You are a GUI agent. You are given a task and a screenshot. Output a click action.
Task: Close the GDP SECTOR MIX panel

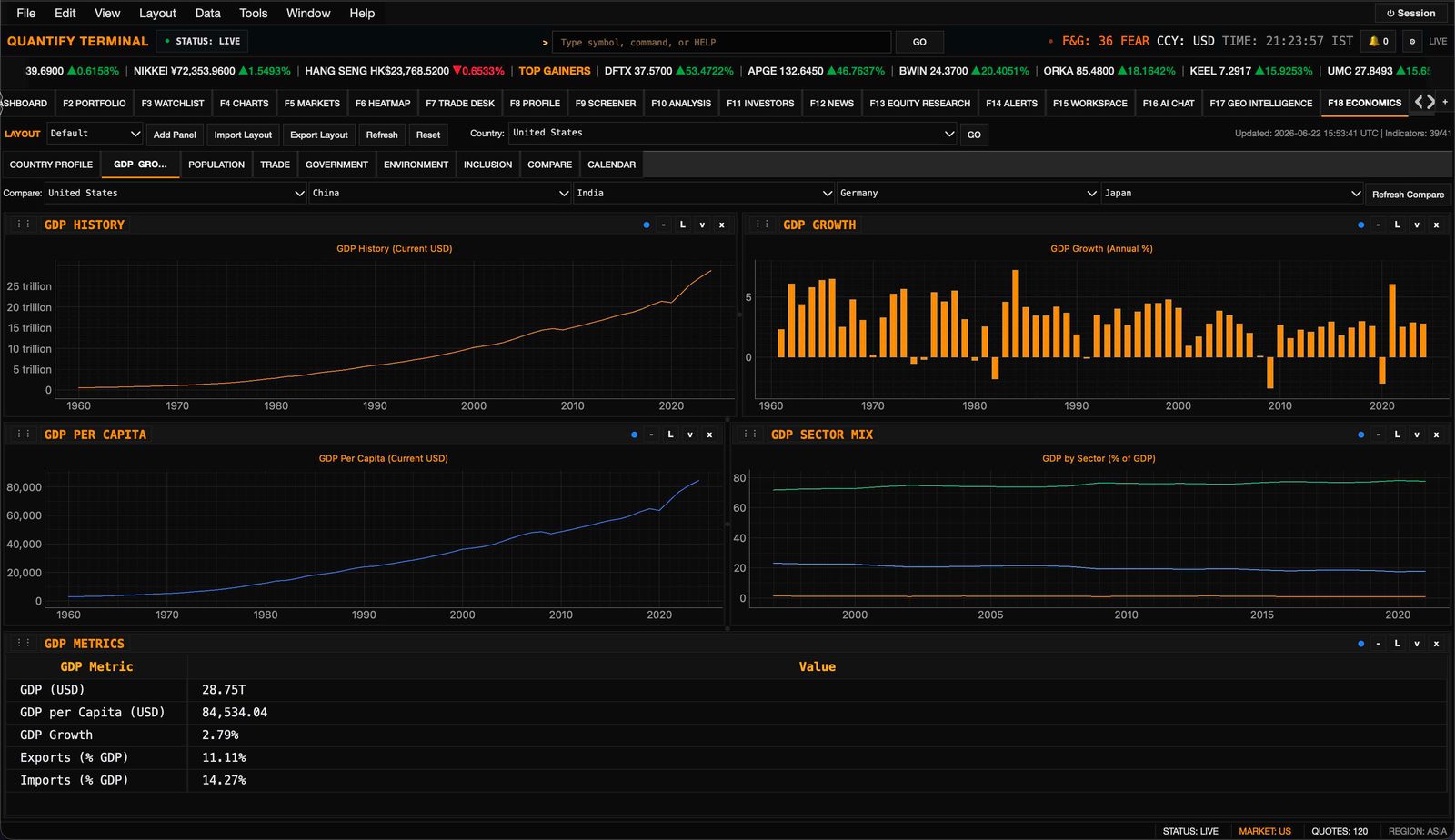pyautogui.click(x=1437, y=435)
